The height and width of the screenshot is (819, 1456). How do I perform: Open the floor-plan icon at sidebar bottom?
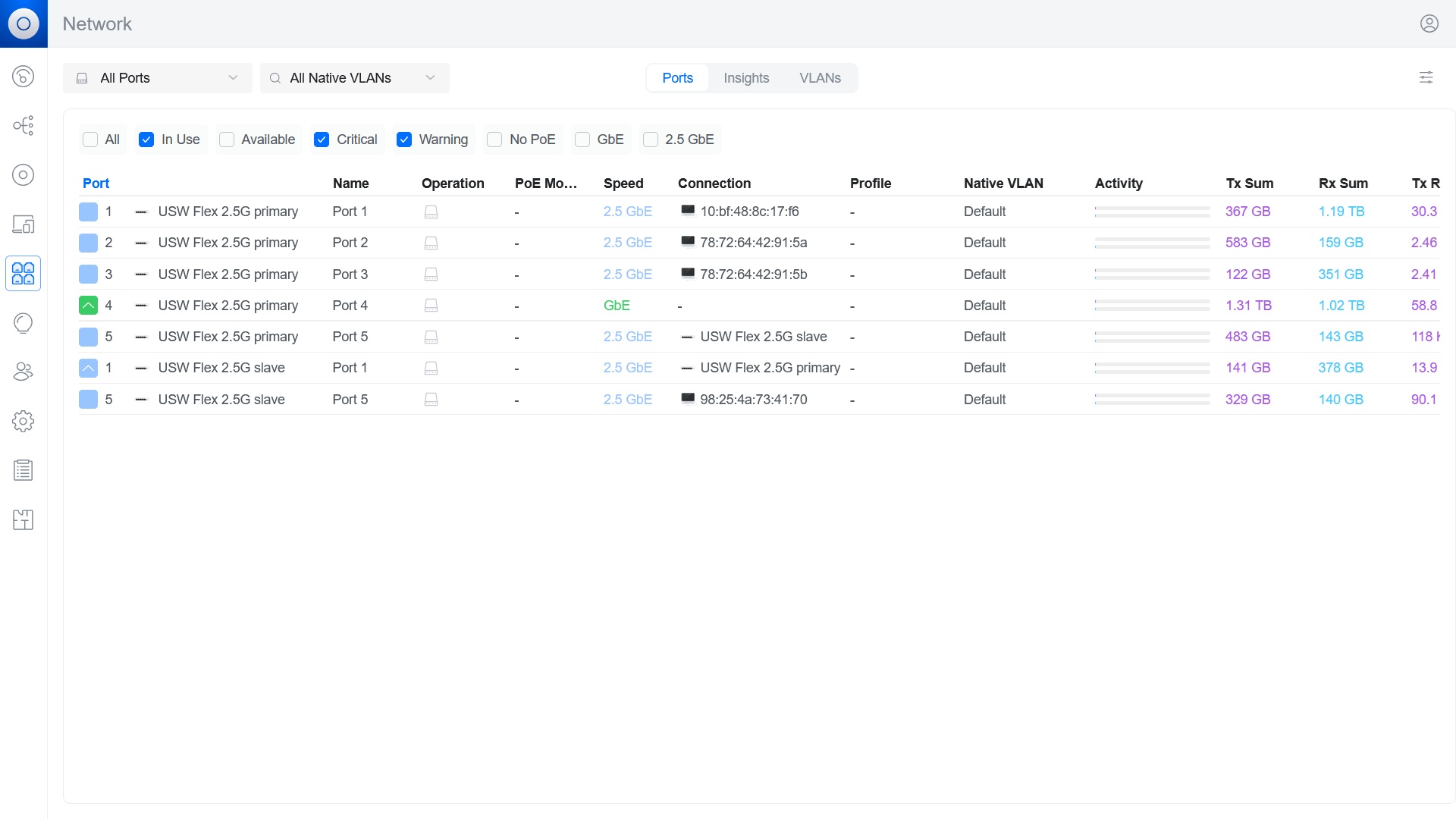[24, 519]
